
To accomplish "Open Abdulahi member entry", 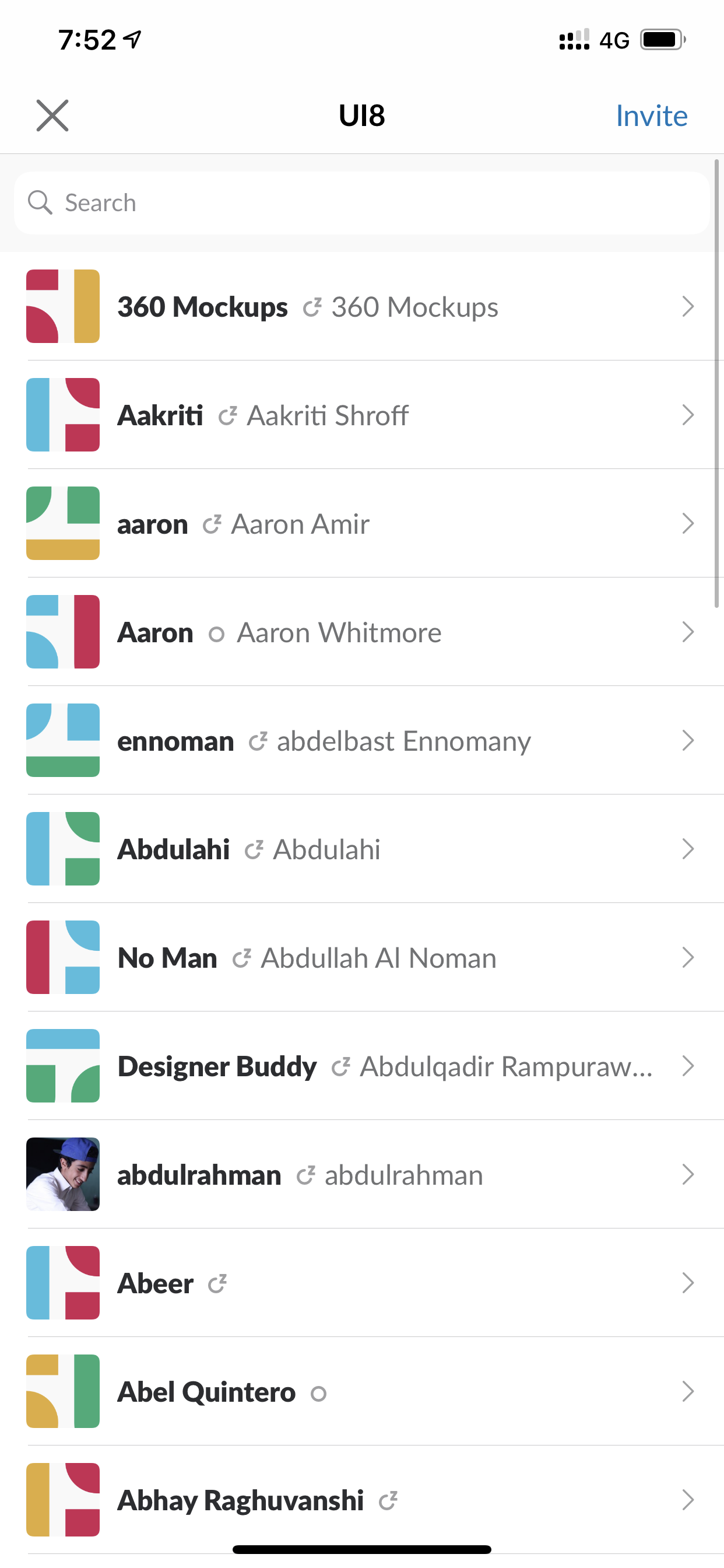I will (362, 849).
